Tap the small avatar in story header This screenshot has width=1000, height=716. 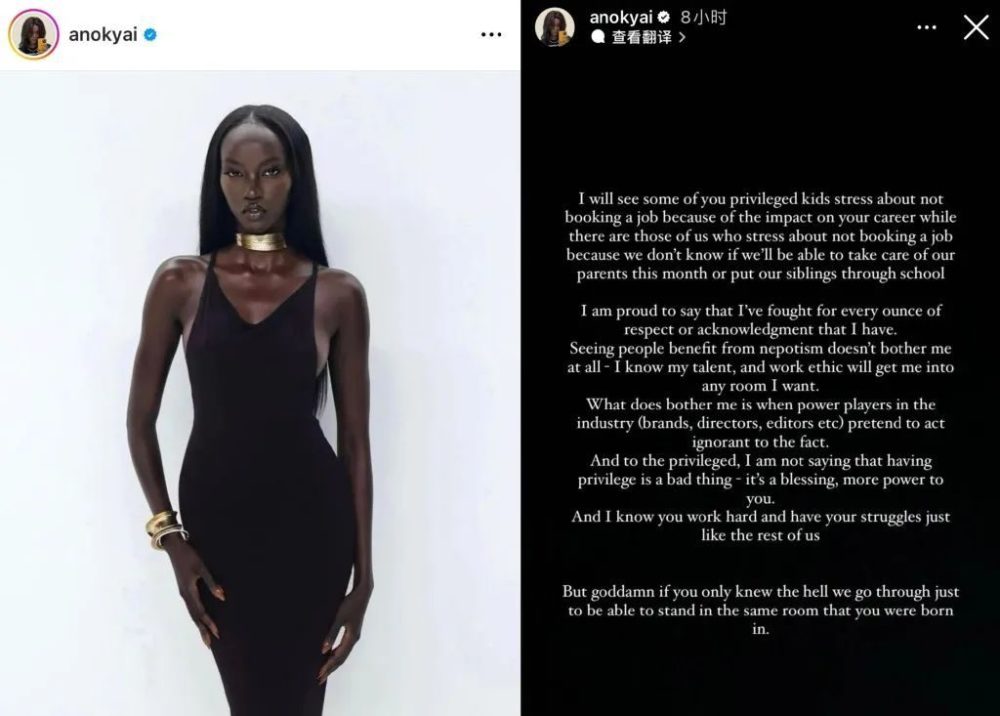554,27
